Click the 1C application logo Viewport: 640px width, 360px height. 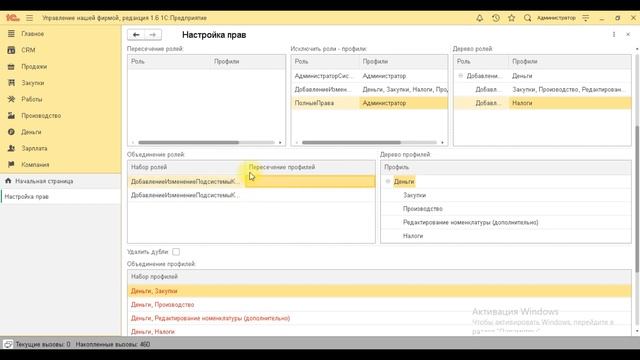click(x=12, y=18)
